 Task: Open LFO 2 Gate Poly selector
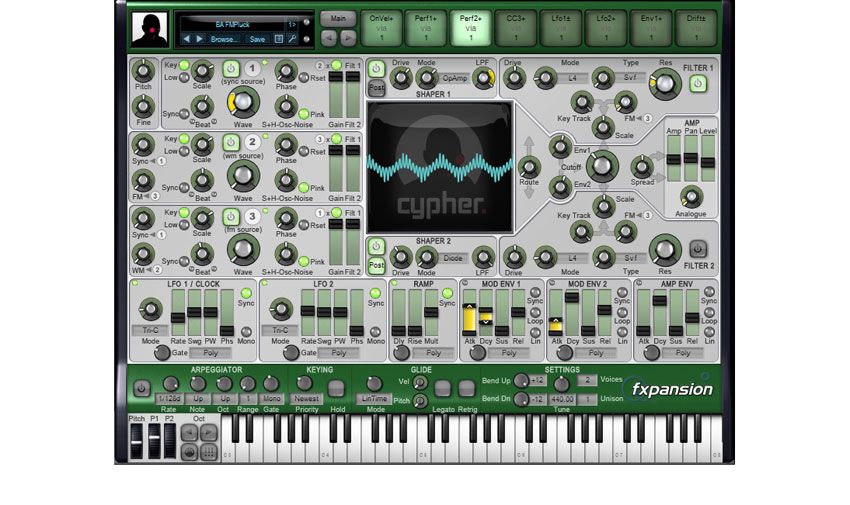point(339,353)
